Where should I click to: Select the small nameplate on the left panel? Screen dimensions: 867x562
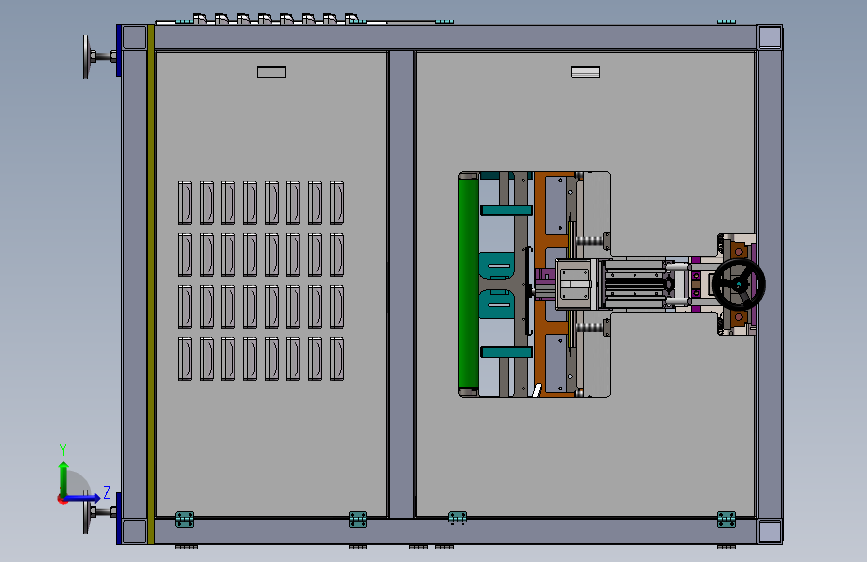(x=271, y=72)
